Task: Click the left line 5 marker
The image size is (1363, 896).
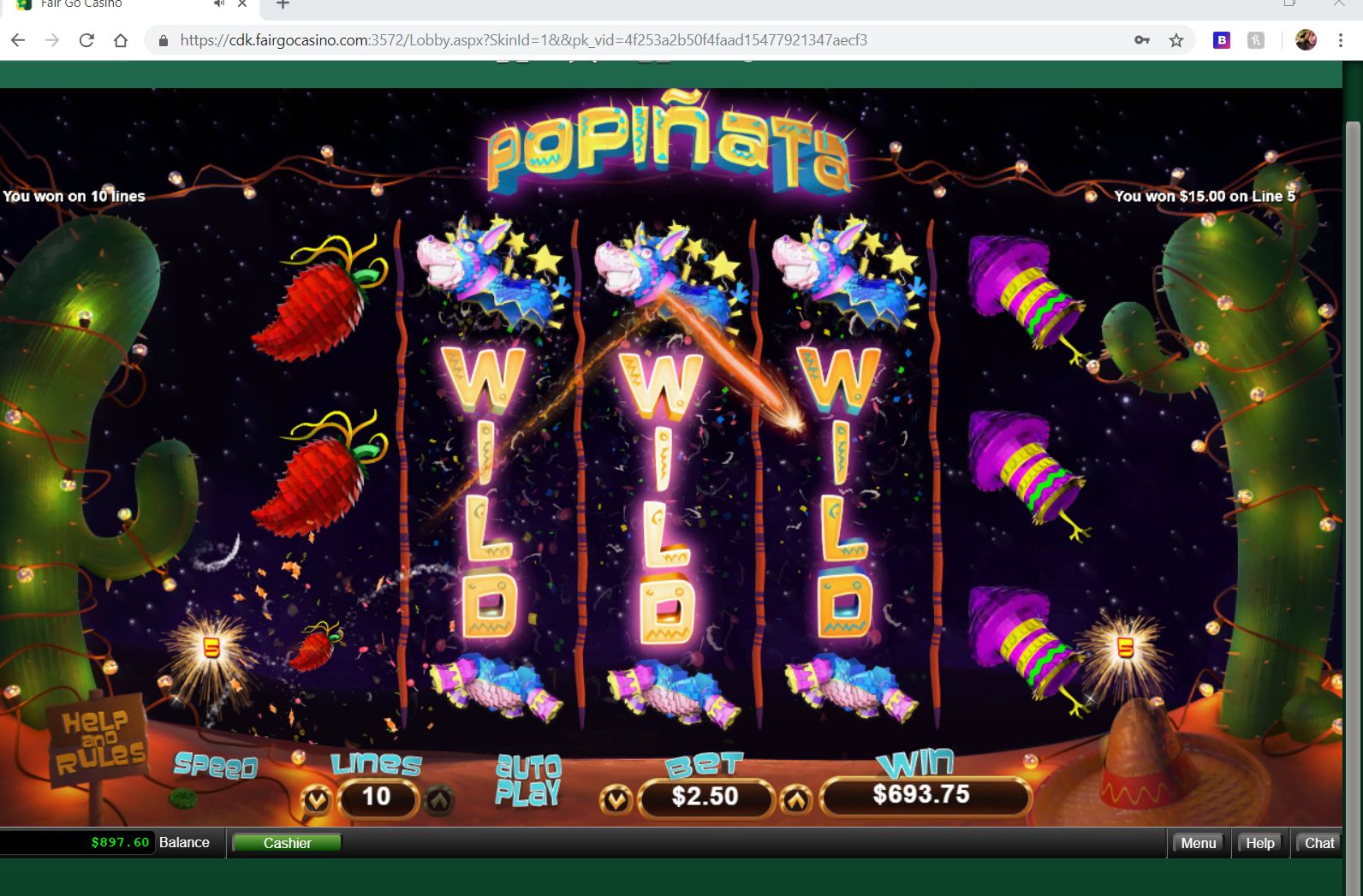Action: [211, 649]
